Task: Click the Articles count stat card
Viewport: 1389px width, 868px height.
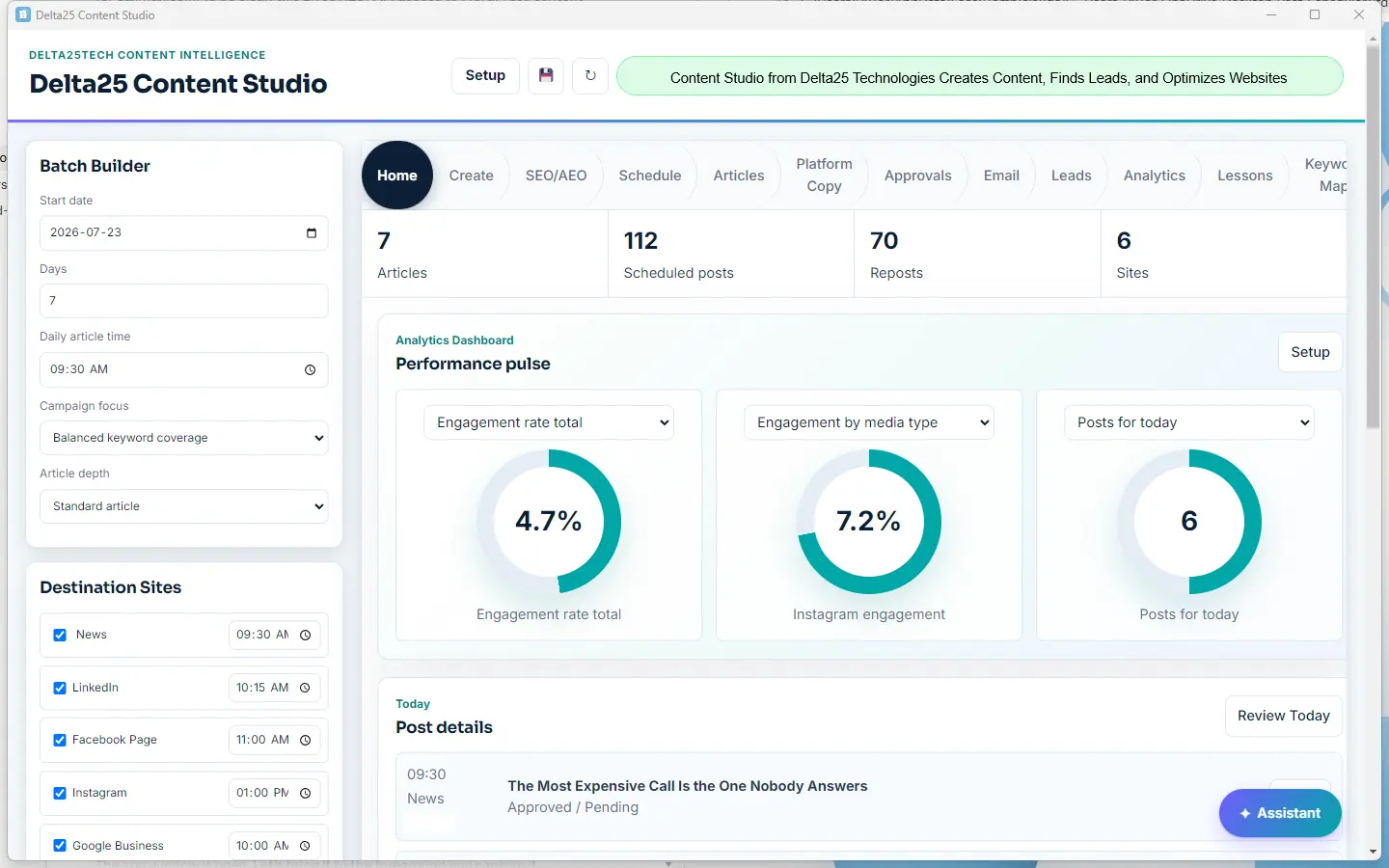Action: (484, 255)
